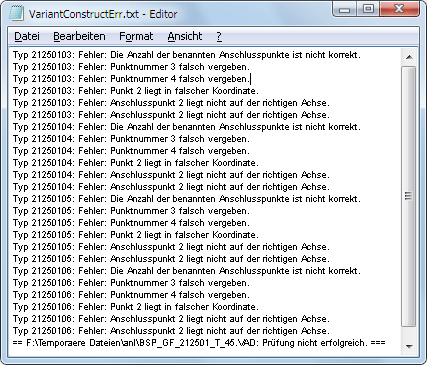427x365 pixels.
Task: Click the line Typ 21250105 Punkt 2 Koordinate
Action: [136, 235]
